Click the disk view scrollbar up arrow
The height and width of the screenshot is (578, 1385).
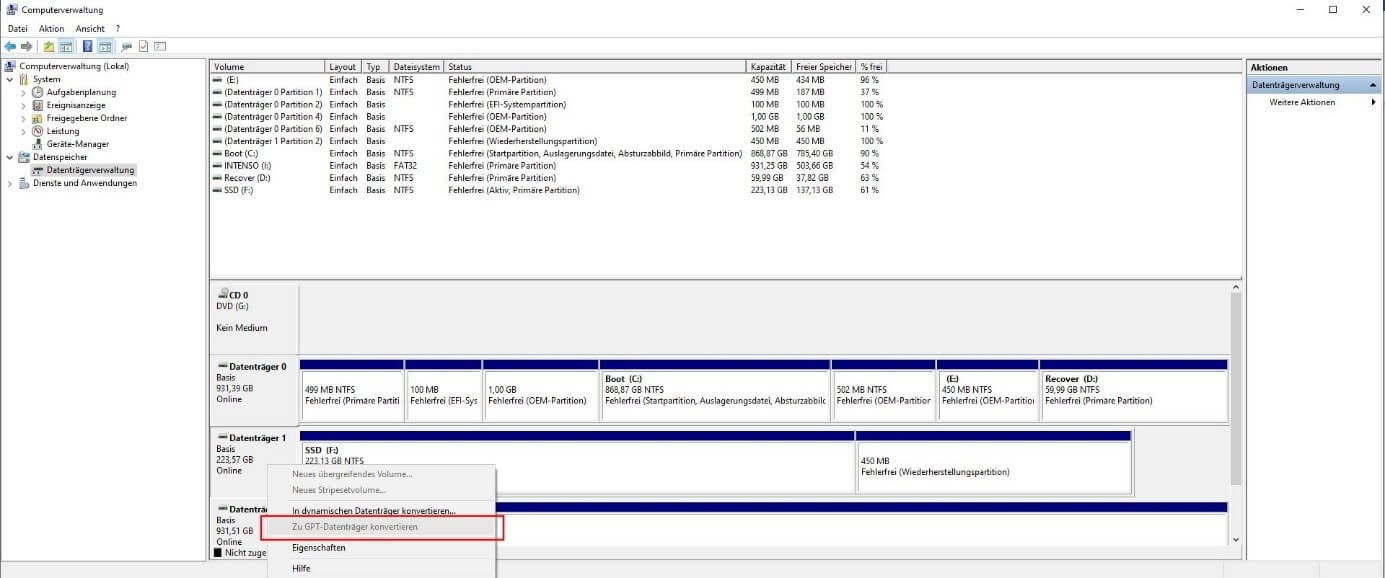tap(1236, 289)
